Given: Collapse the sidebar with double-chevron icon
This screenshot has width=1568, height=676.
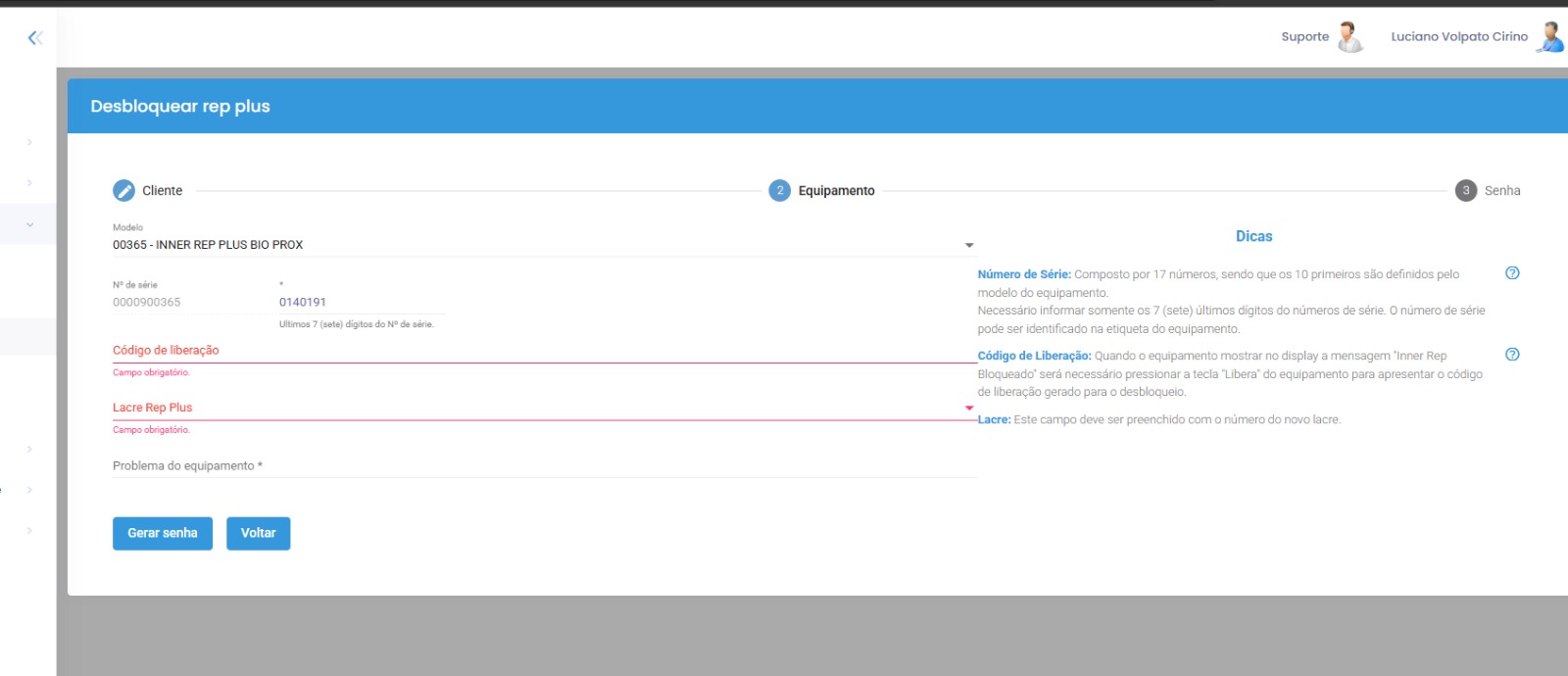Looking at the screenshot, I should tap(35, 37).
